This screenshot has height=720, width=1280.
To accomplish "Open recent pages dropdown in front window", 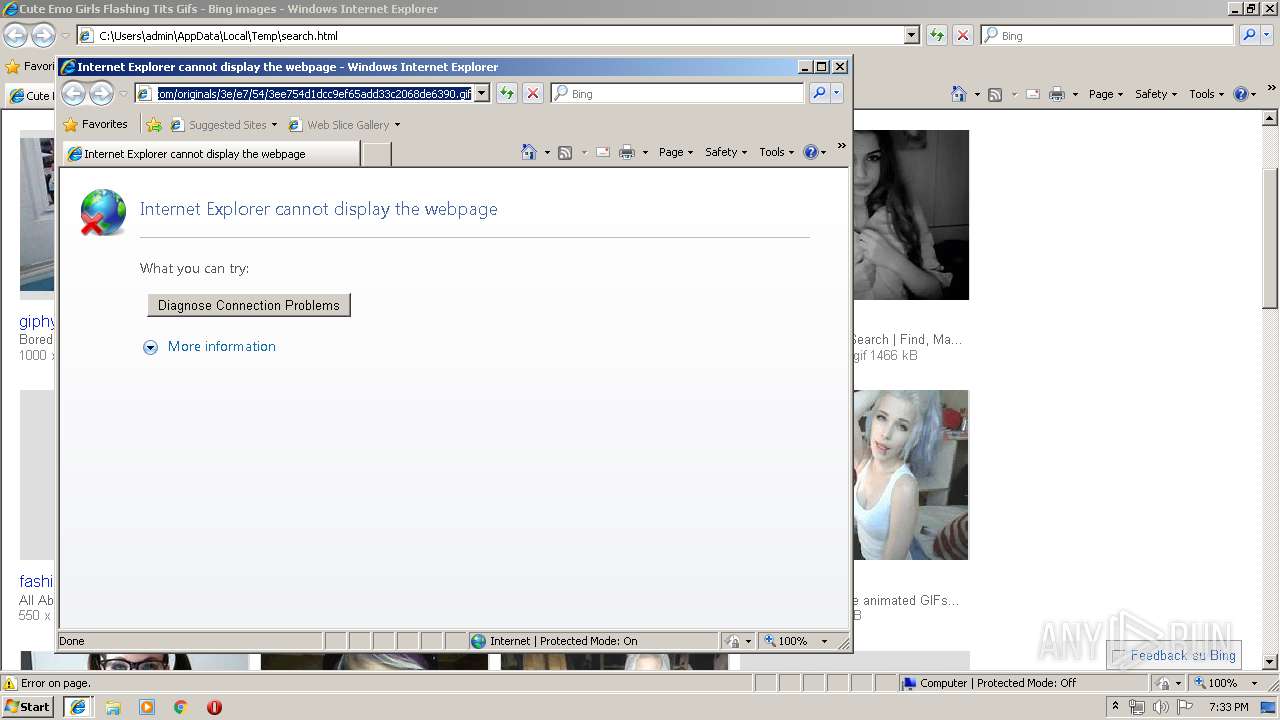I will click(124, 94).
